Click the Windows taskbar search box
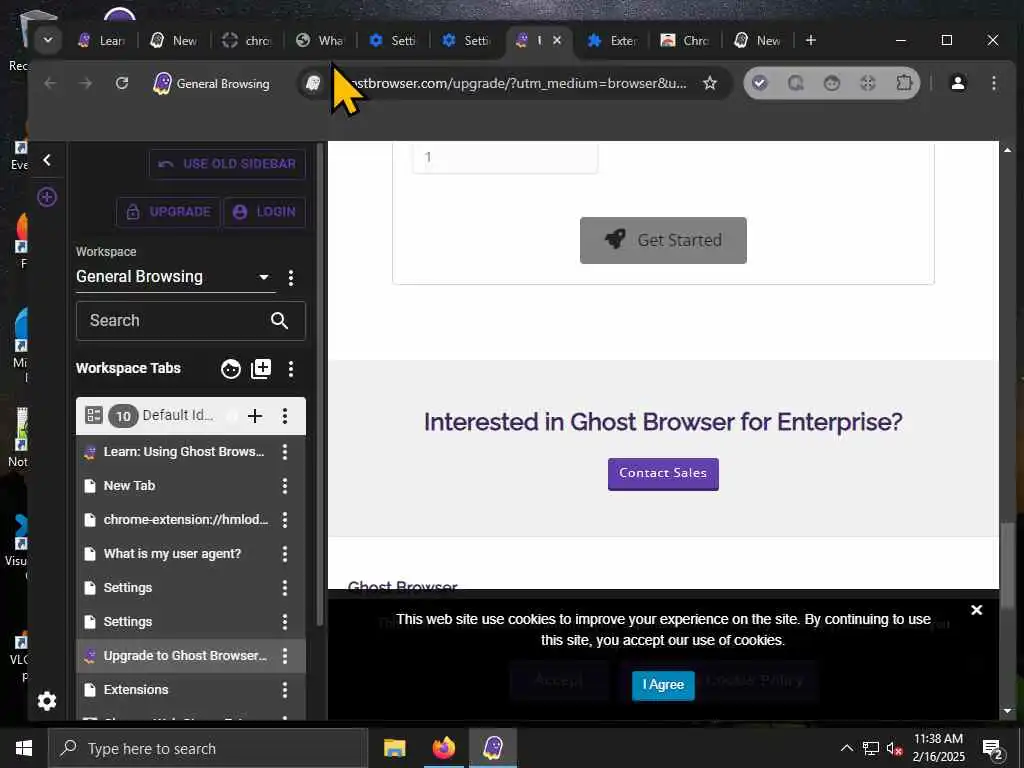The image size is (1024, 768). pyautogui.click(x=208, y=748)
